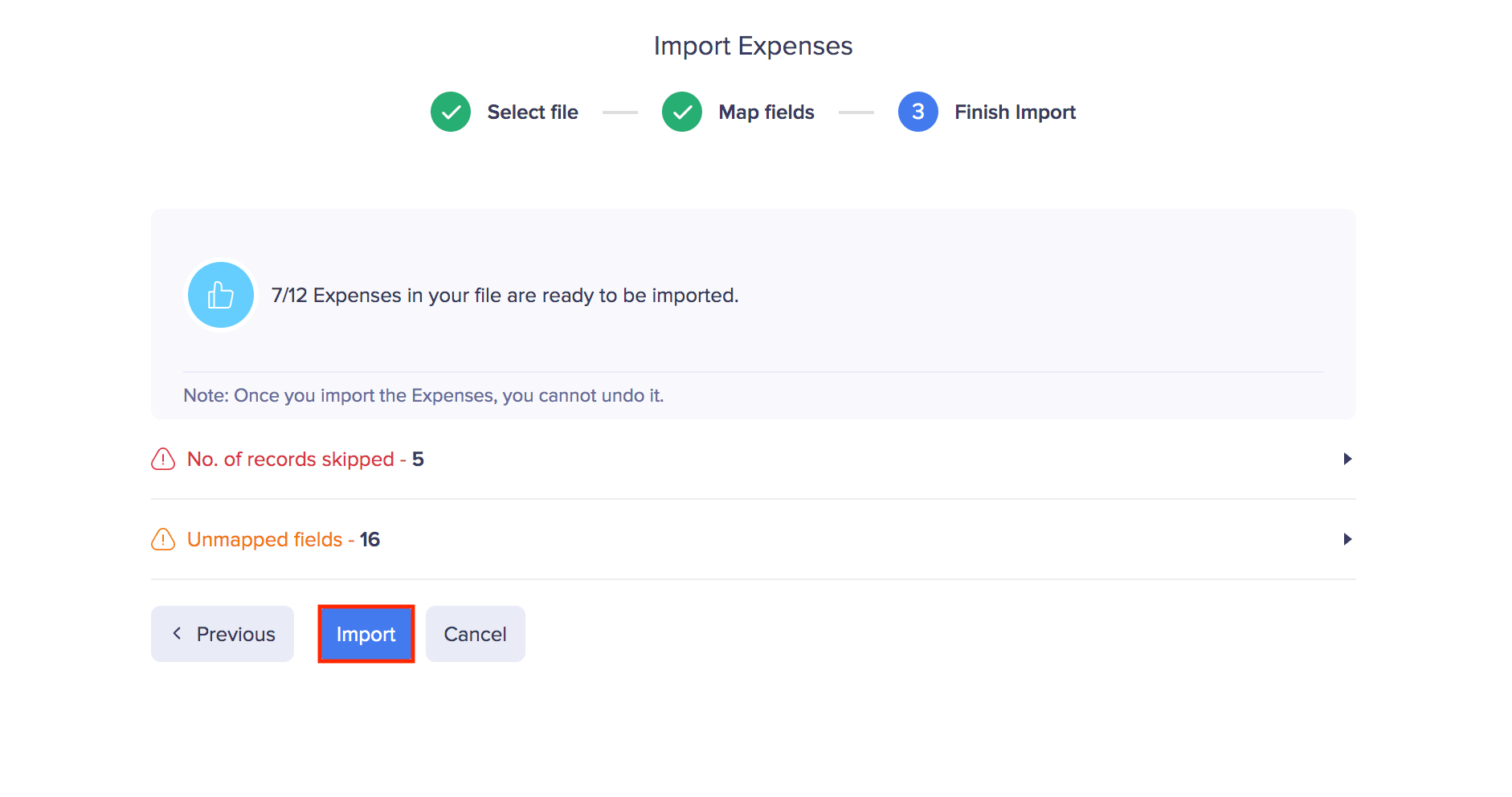The width and height of the screenshot is (1512, 797).
Task: Expand the Unmapped fields section
Action: 1346,539
